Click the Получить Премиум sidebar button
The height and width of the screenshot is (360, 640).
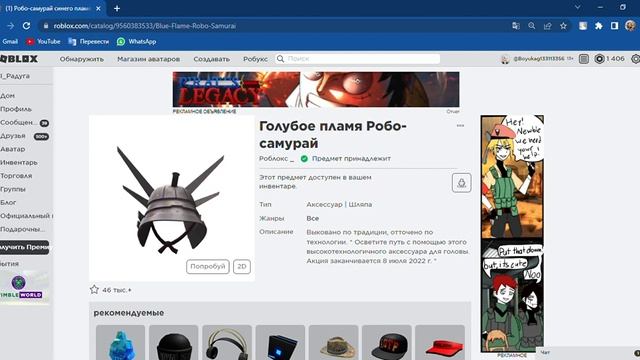point(24,247)
